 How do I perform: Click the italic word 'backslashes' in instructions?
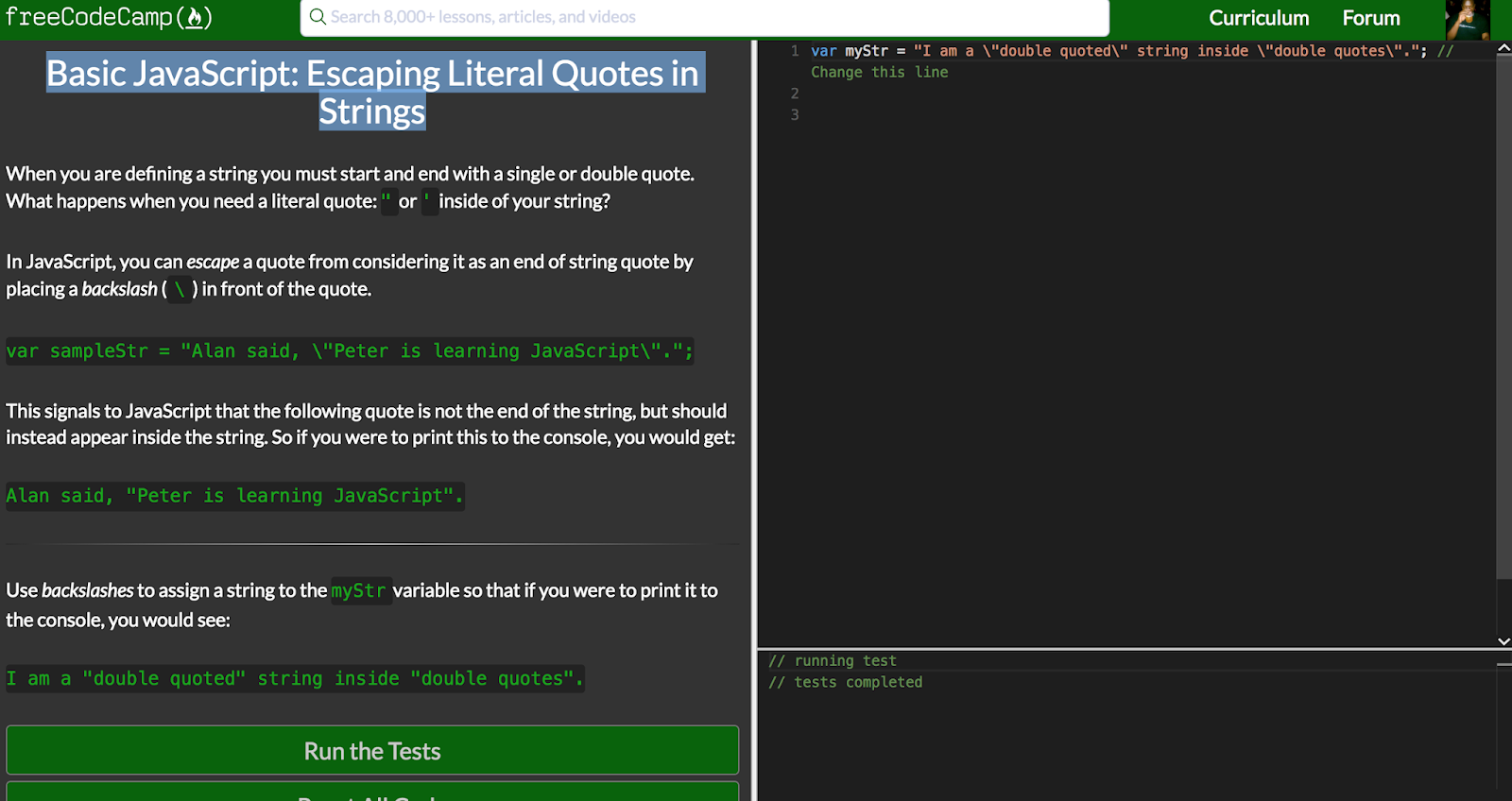(x=88, y=590)
